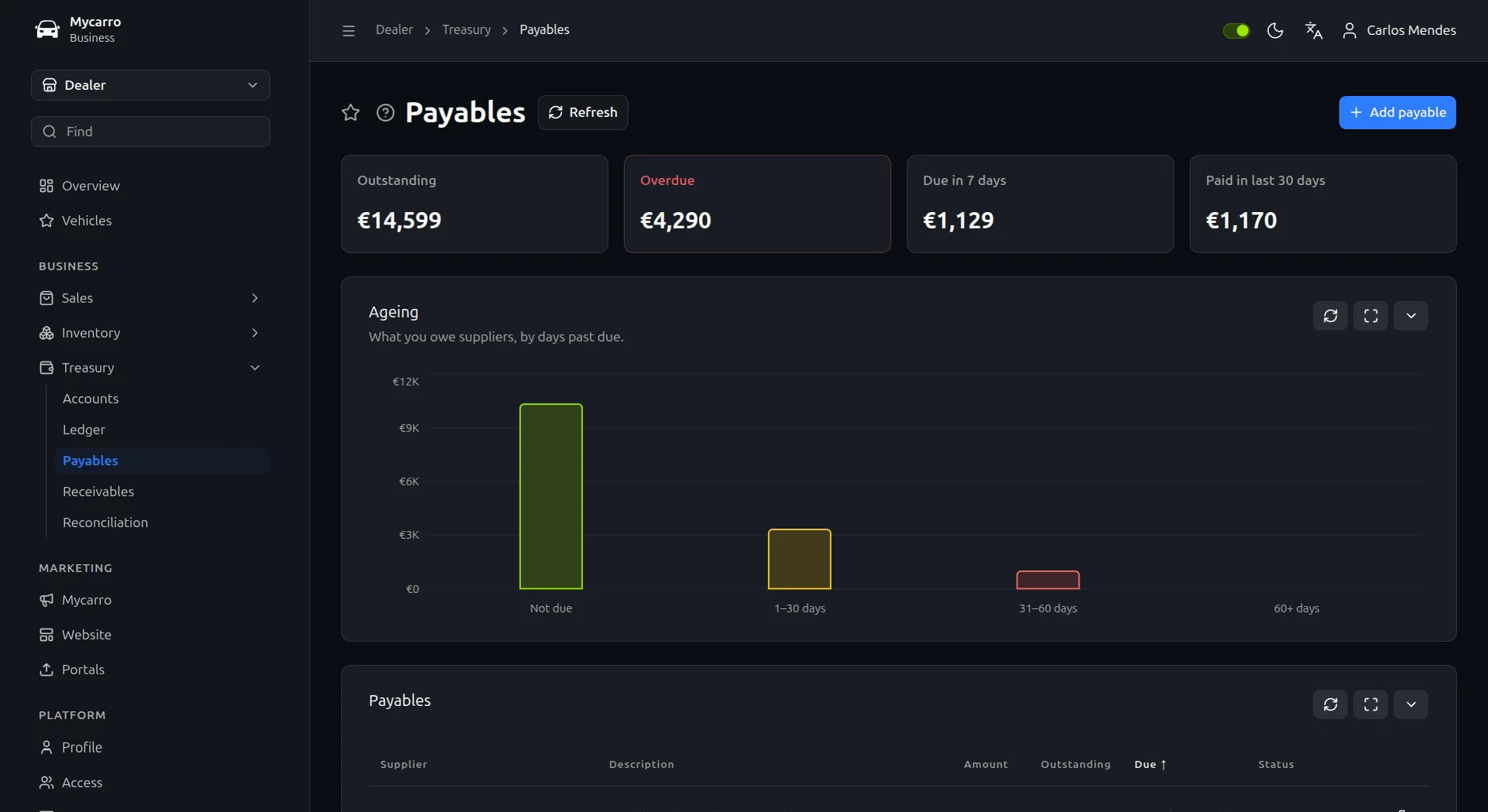Sort table by the Supplier column header
Screen dimensions: 1488x812
point(403,765)
